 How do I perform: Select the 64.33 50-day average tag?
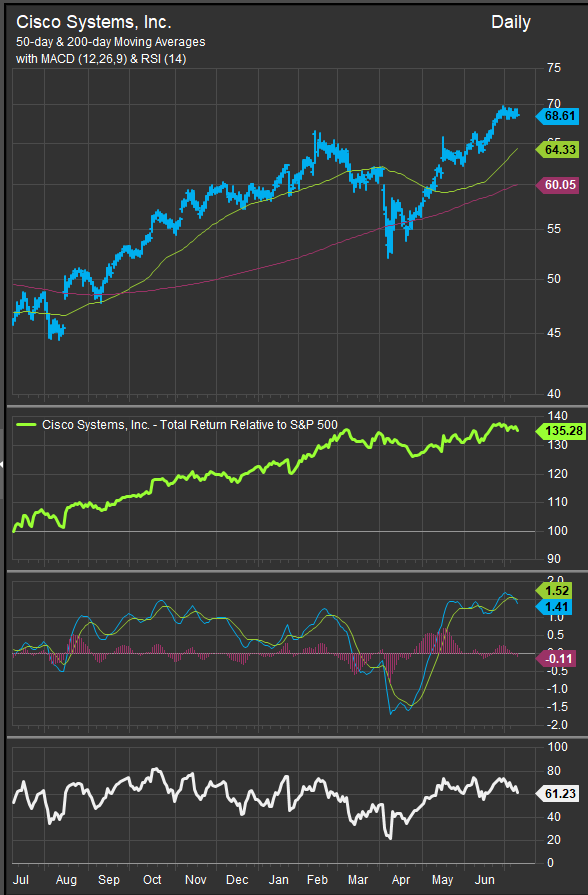557,150
